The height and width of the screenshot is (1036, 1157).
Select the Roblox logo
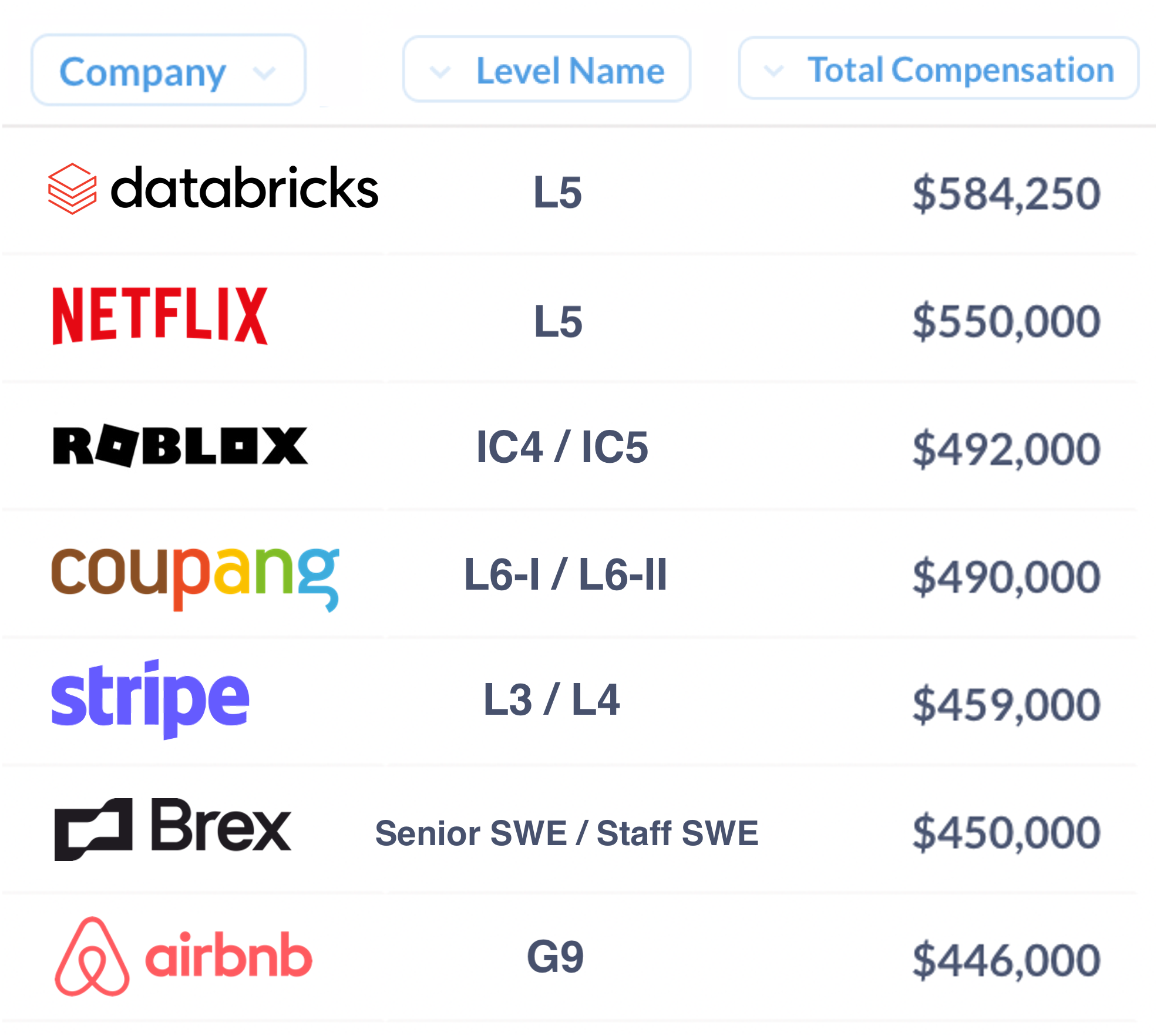(x=180, y=446)
